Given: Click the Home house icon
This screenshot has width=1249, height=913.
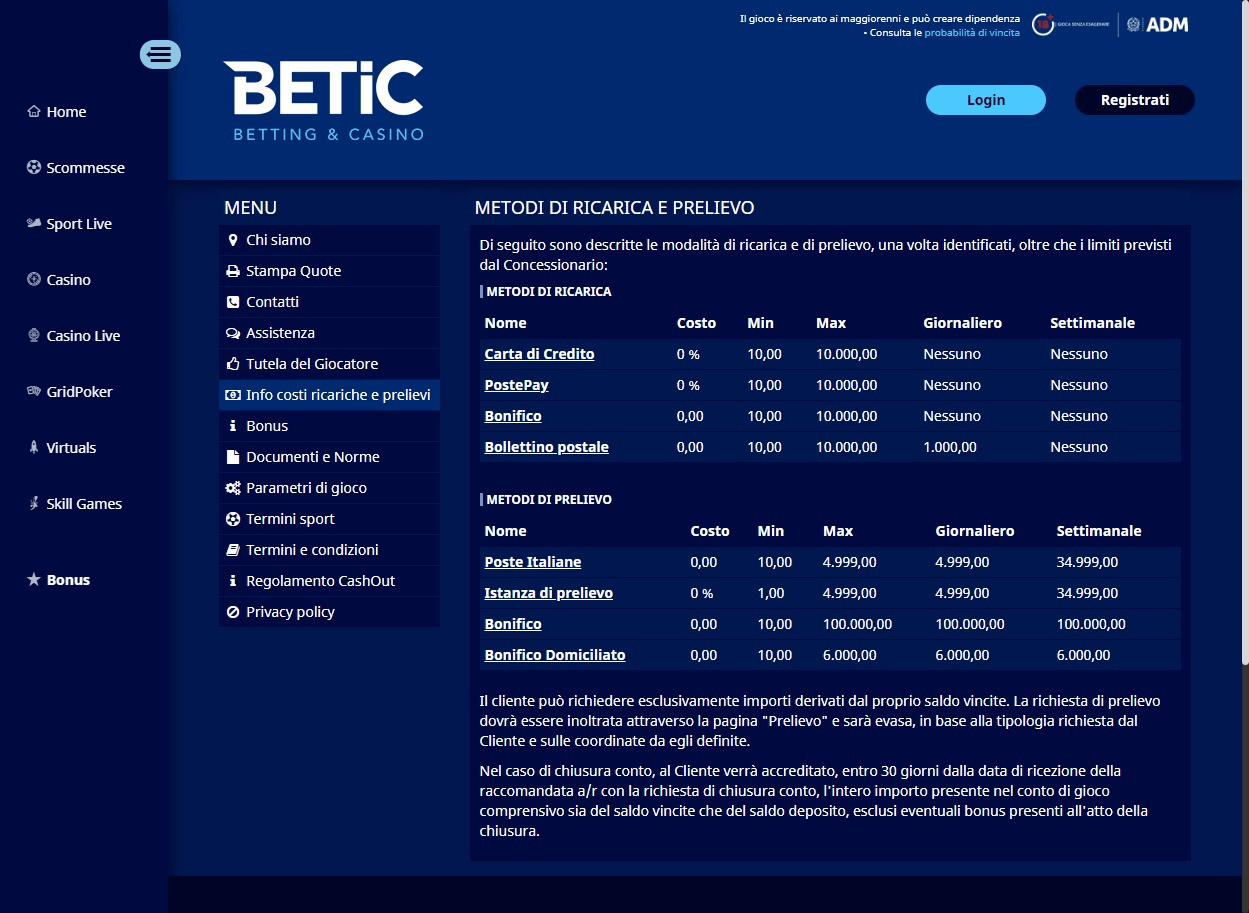Looking at the screenshot, I should point(34,112).
